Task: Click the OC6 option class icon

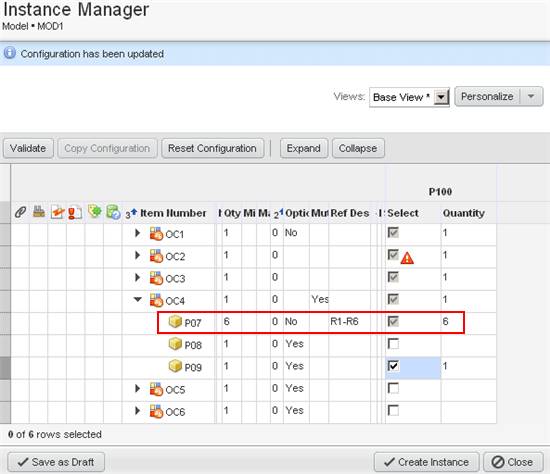Action: (x=156, y=411)
